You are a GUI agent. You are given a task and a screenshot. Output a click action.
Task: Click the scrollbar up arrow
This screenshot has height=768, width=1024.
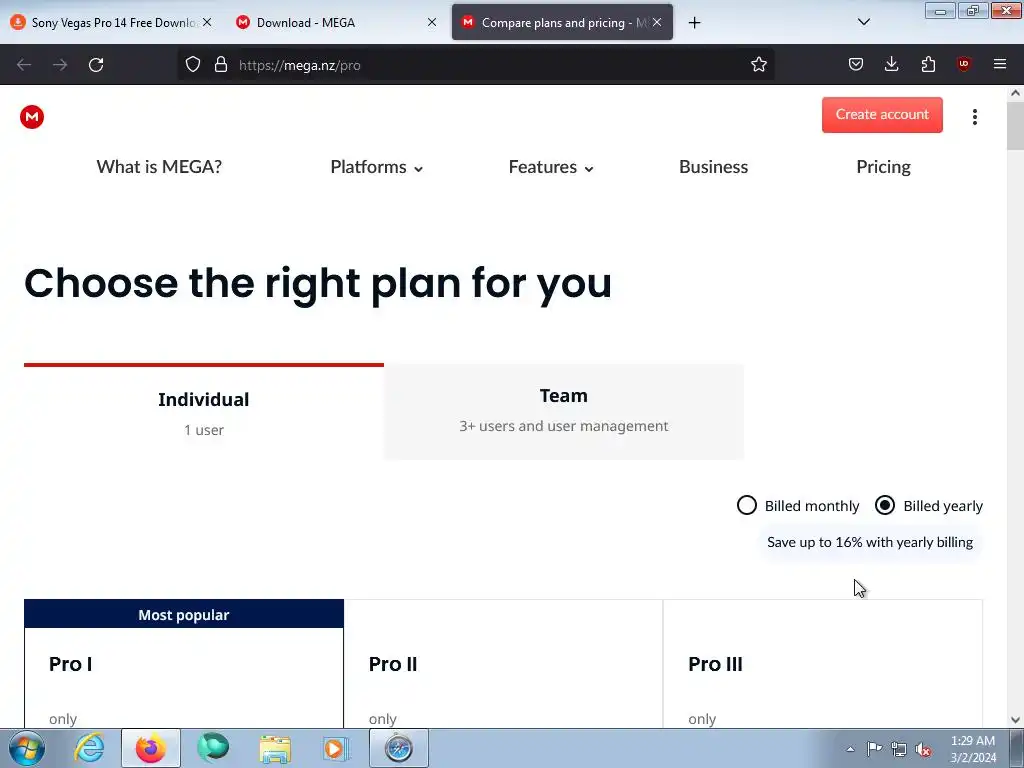coord(1015,93)
